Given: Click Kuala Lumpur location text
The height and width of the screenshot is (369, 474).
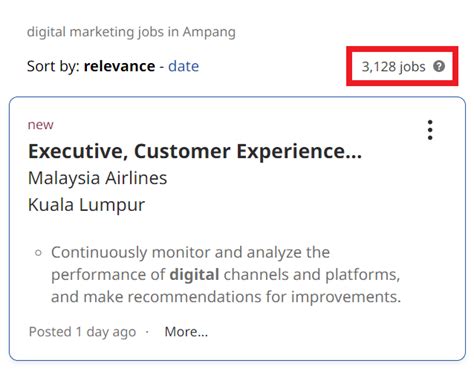Looking at the screenshot, I should click(86, 205).
